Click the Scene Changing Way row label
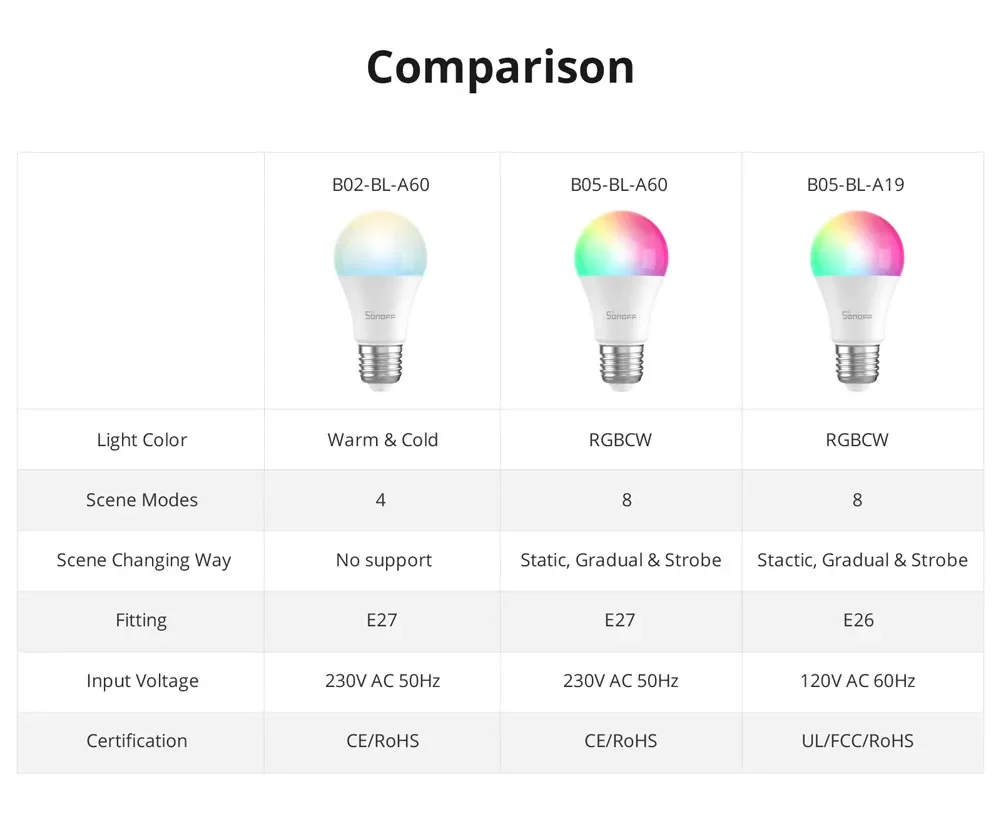Screen dimensions: 1000x820 coord(143,560)
